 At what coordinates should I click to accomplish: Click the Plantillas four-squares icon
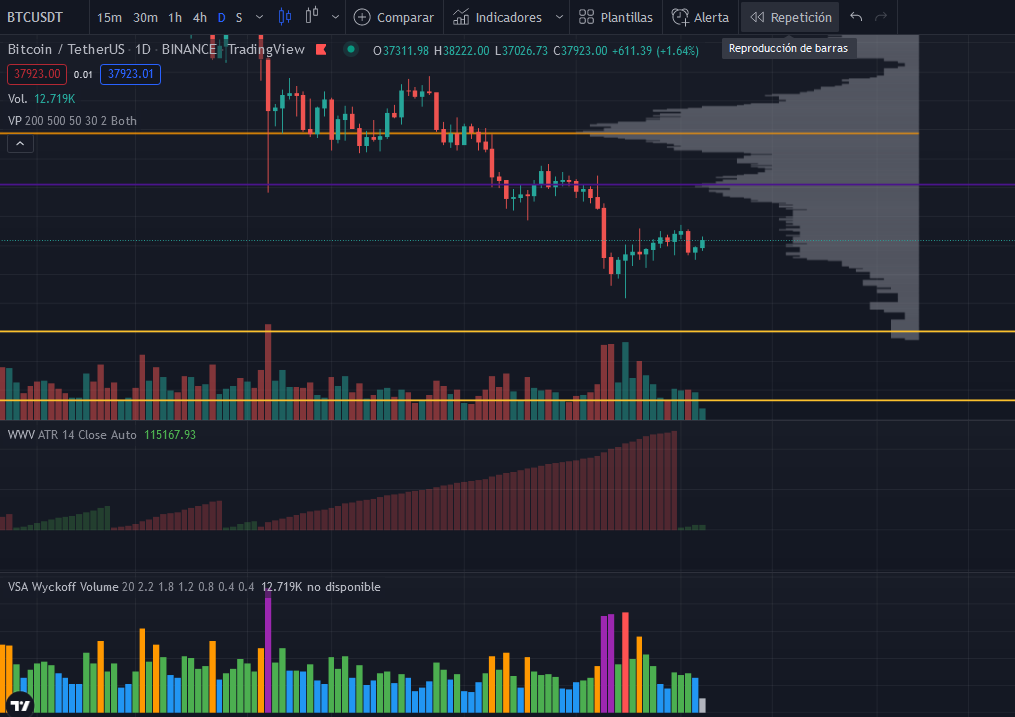[x=586, y=17]
